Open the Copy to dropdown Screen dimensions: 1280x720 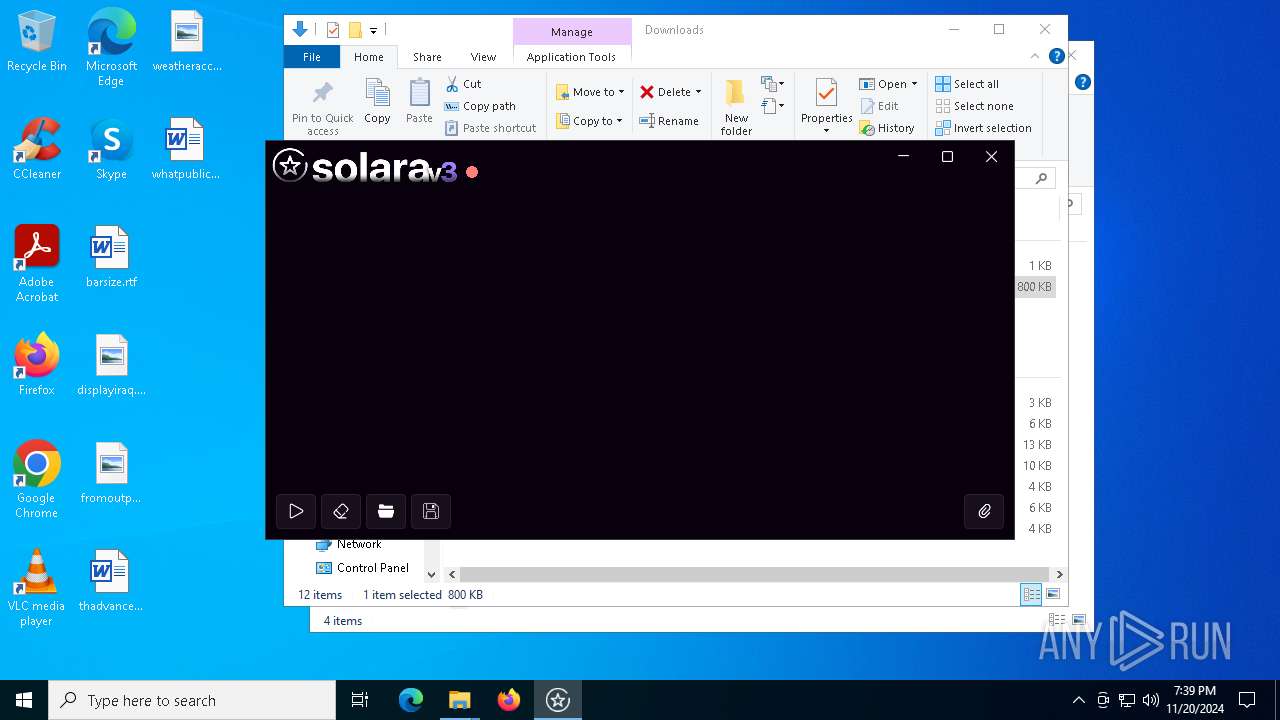[x=589, y=121]
